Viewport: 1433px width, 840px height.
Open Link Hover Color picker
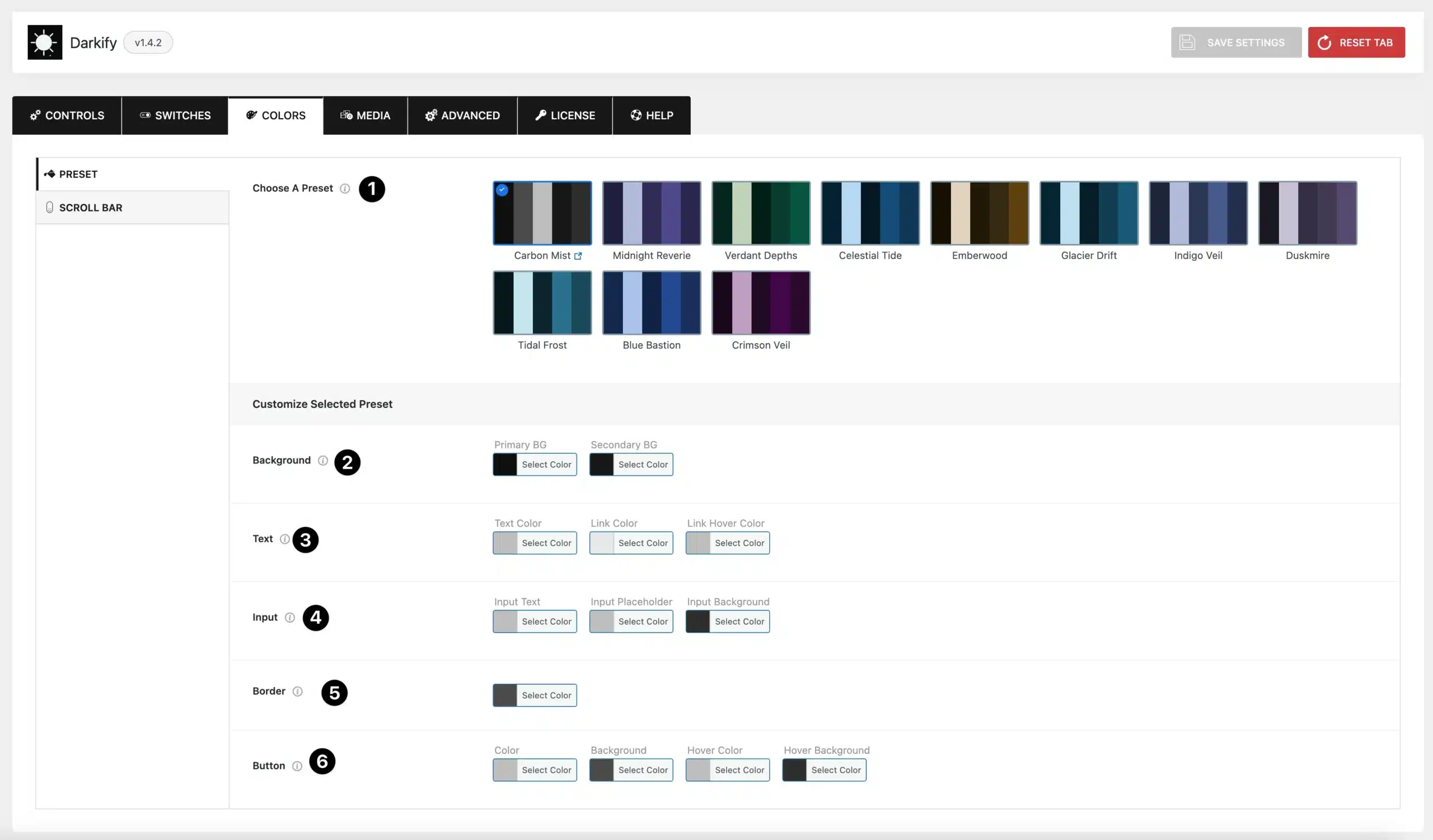pyautogui.click(x=728, y=543)
